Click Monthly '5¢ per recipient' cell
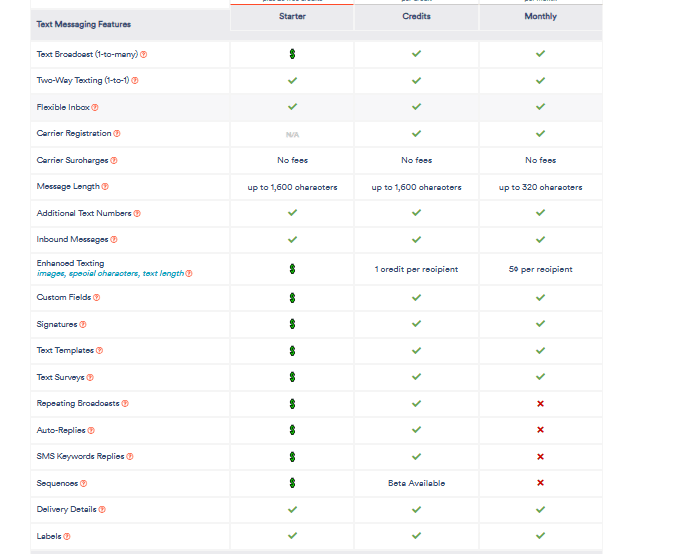 click(x=540, y=269)
